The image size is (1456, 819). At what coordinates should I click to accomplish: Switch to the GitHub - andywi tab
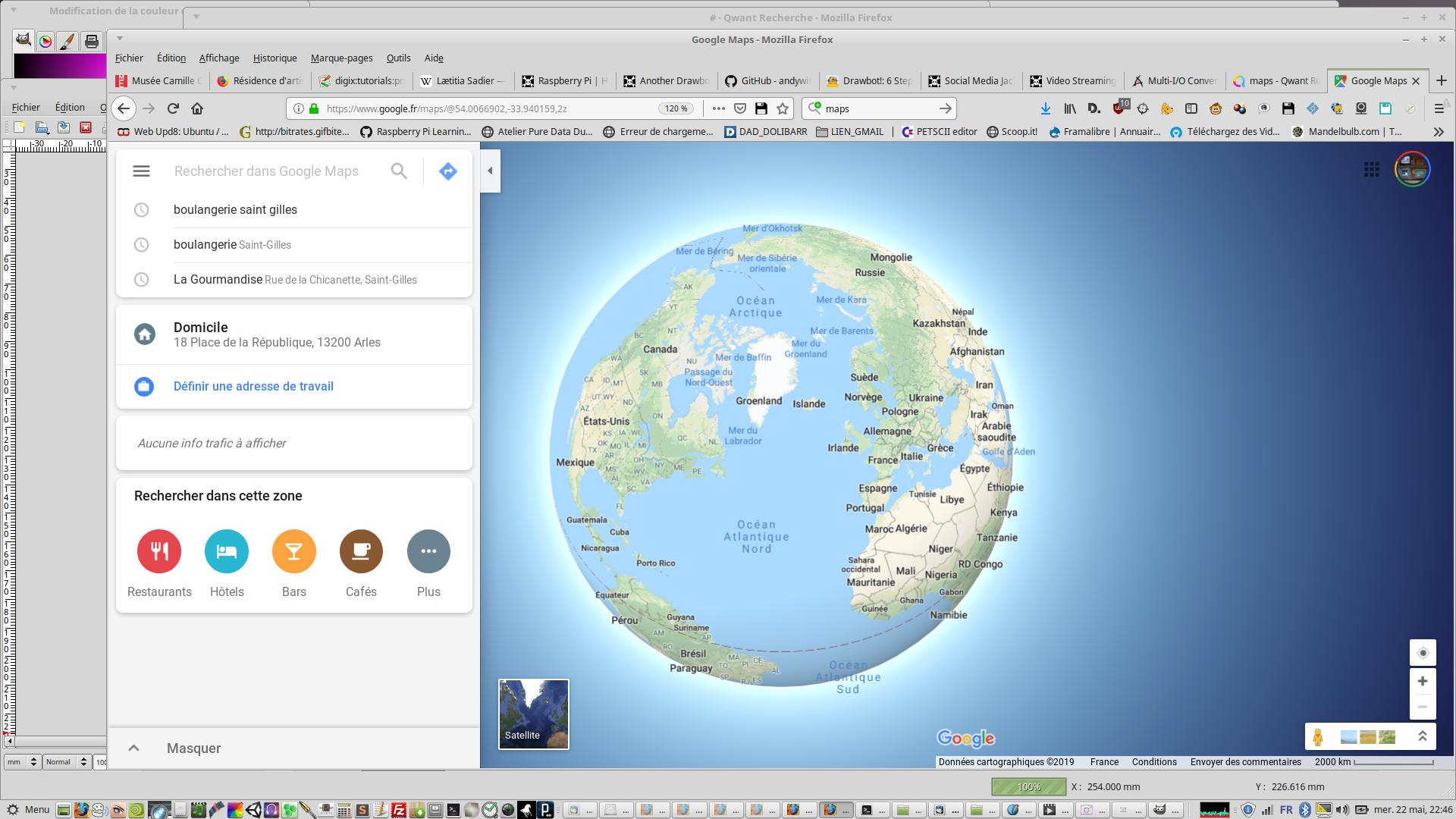point(767,81)
